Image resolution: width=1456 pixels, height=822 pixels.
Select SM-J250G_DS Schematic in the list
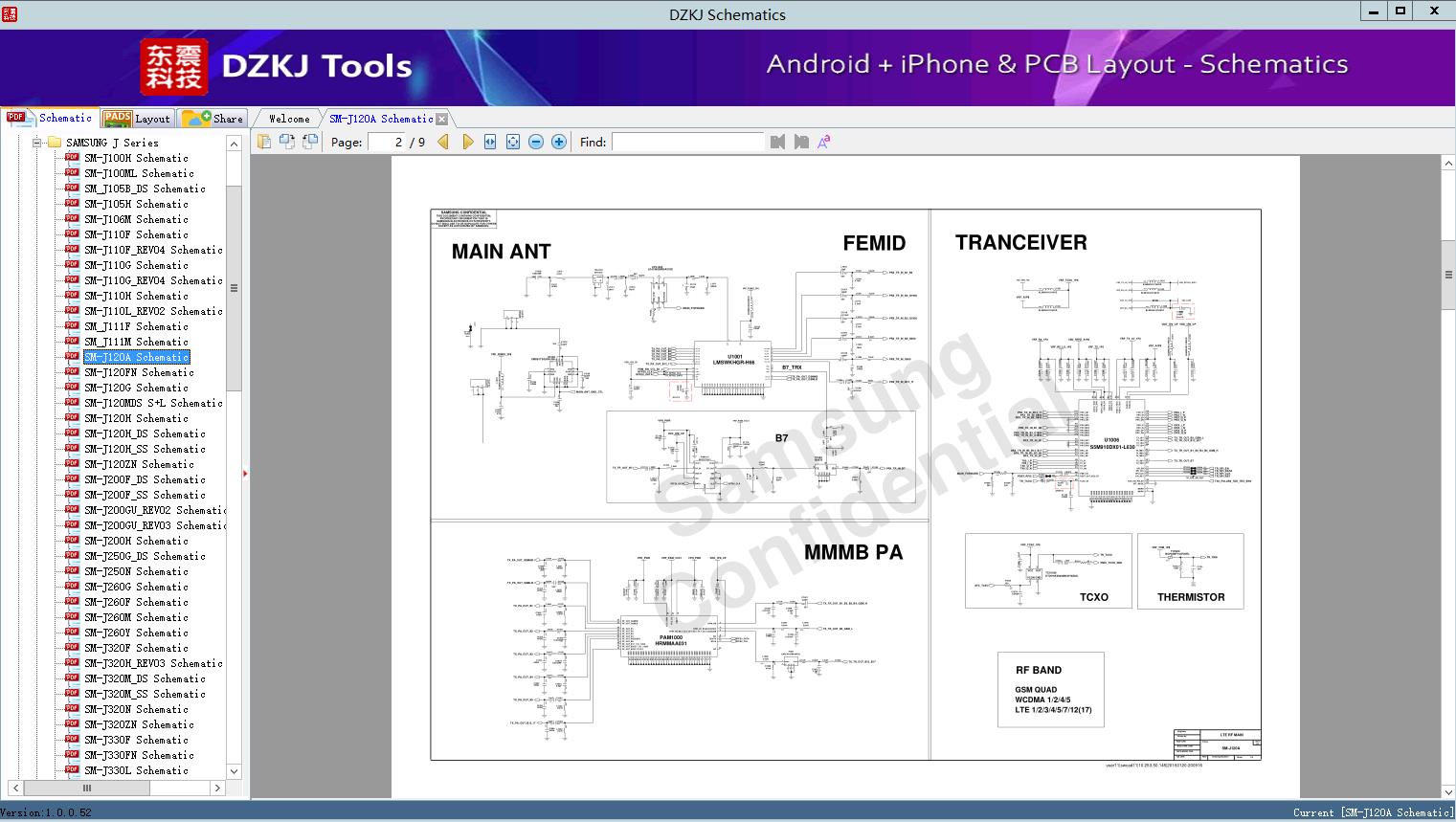(145, 556)
